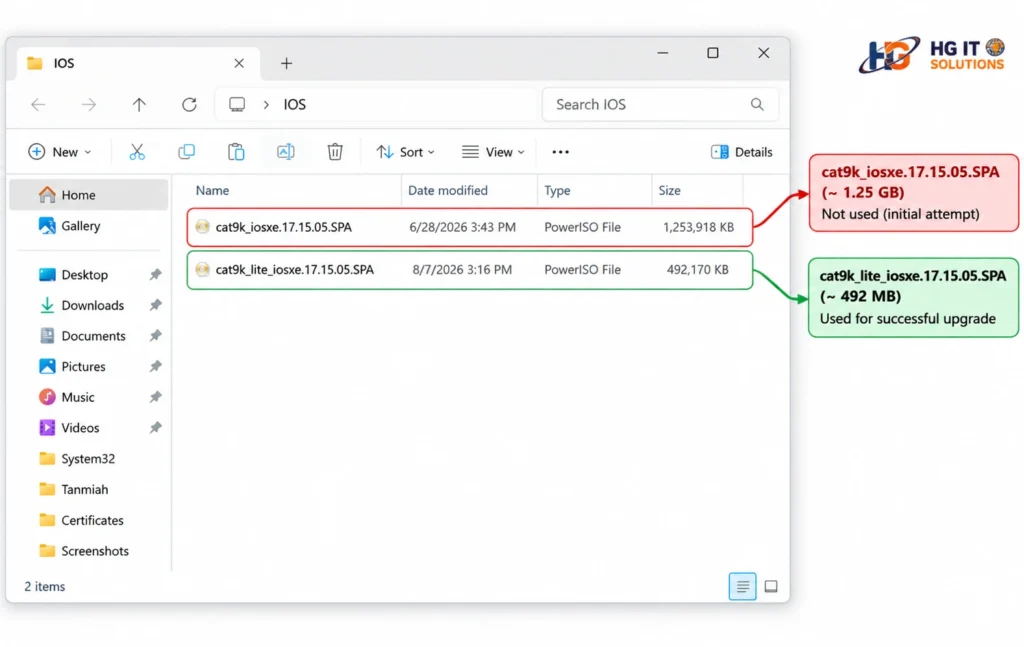The height and width of the screenshot is (647, 1024).
Task: Click the search magnifier icon
Action: click(x=757, y=104)
